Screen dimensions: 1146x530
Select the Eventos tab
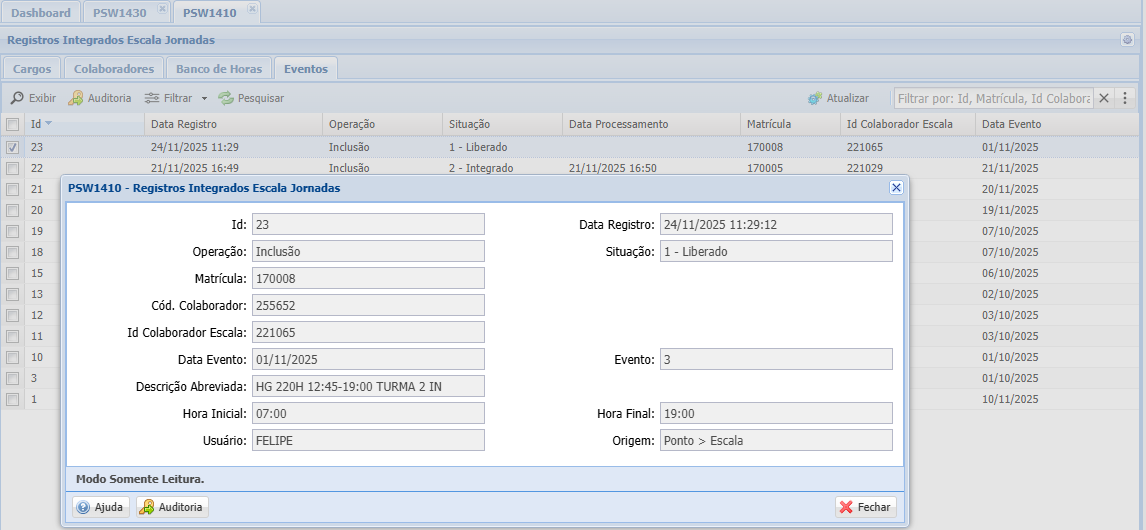click(x=306, y=69)
